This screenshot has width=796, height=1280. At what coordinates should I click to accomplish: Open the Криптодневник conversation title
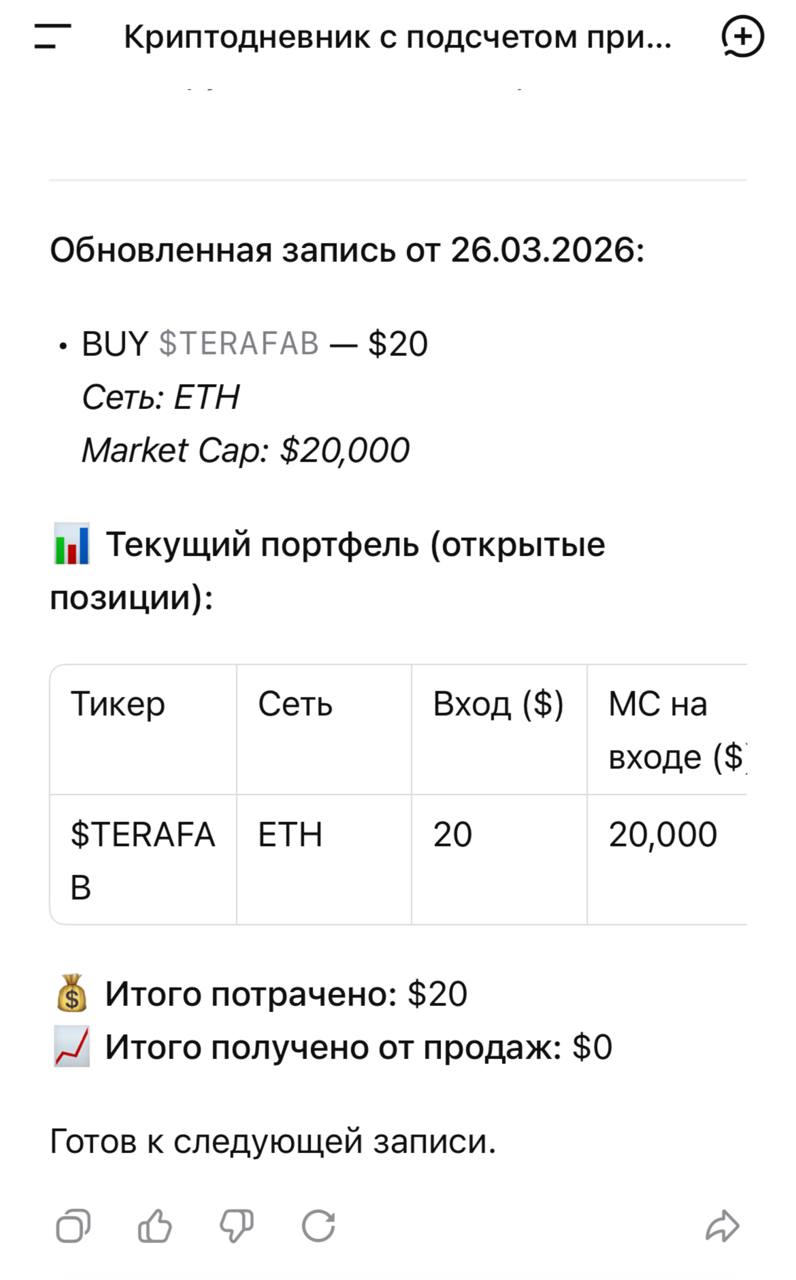tap(397, 38)
